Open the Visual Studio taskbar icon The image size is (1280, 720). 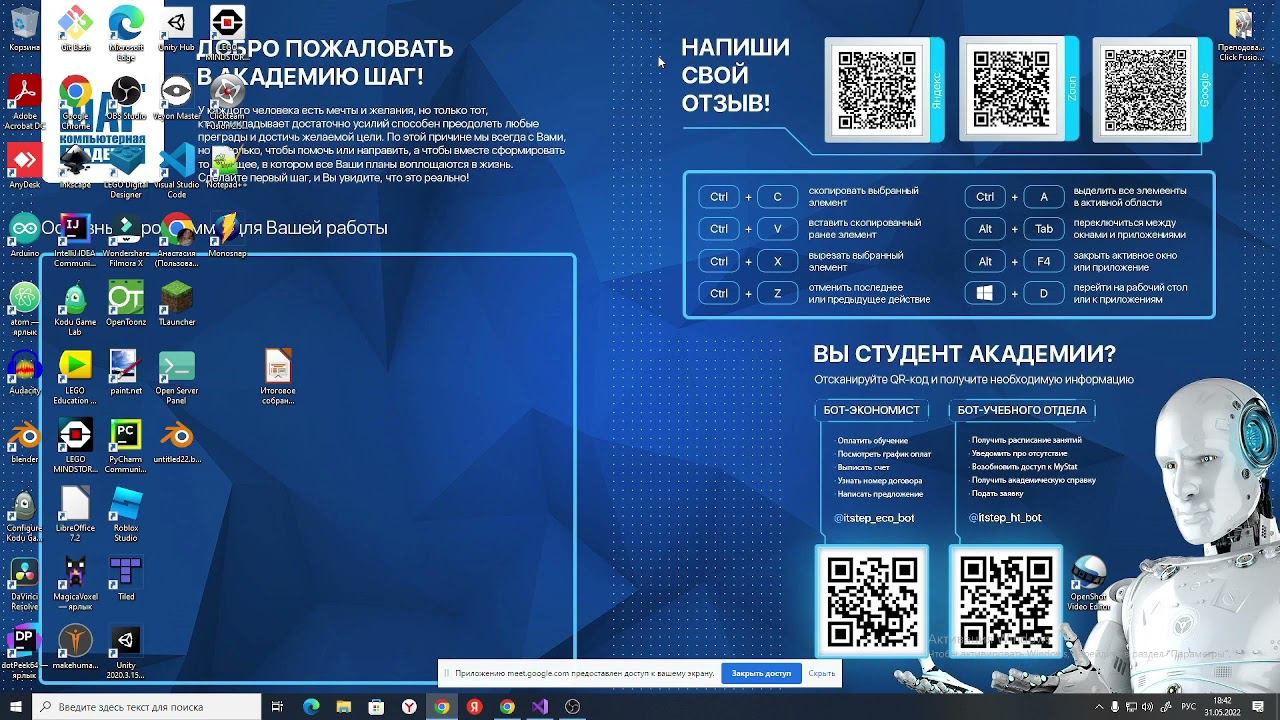[x=540, y=707]
